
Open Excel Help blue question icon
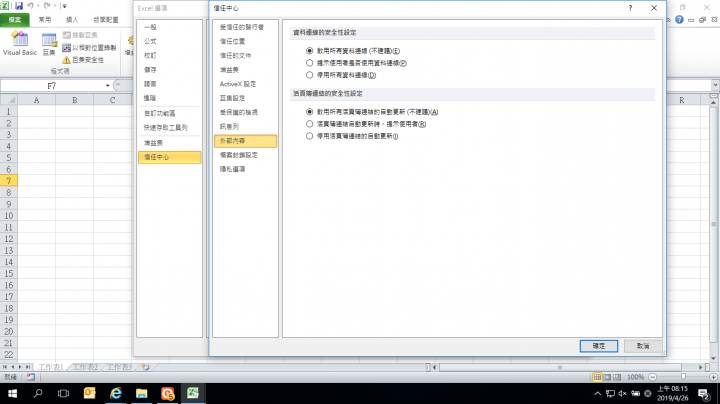click(x=679, y=19)
